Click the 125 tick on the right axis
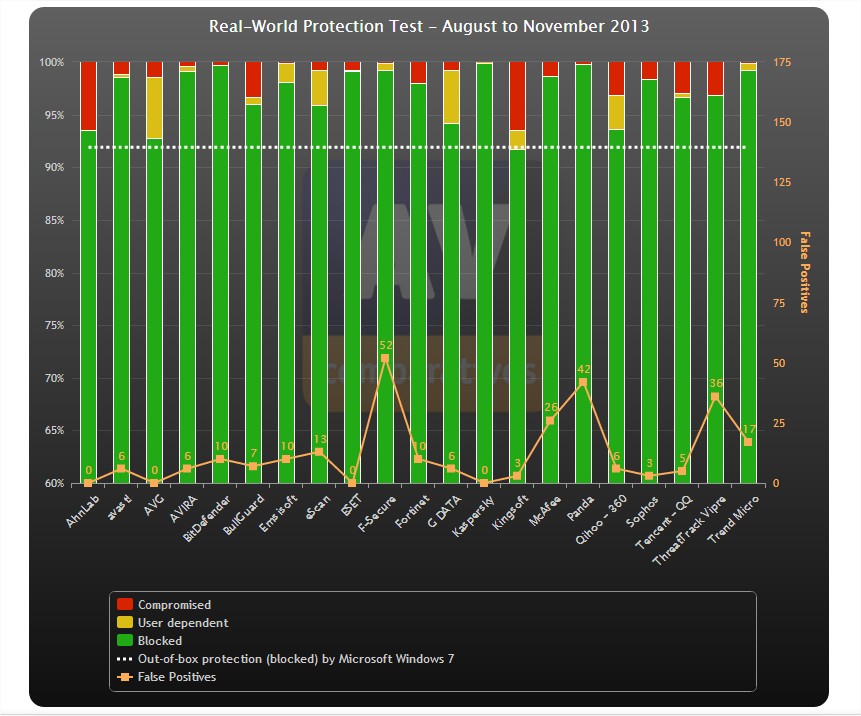Viewport: 861px width, 716px height. point(782,182)
